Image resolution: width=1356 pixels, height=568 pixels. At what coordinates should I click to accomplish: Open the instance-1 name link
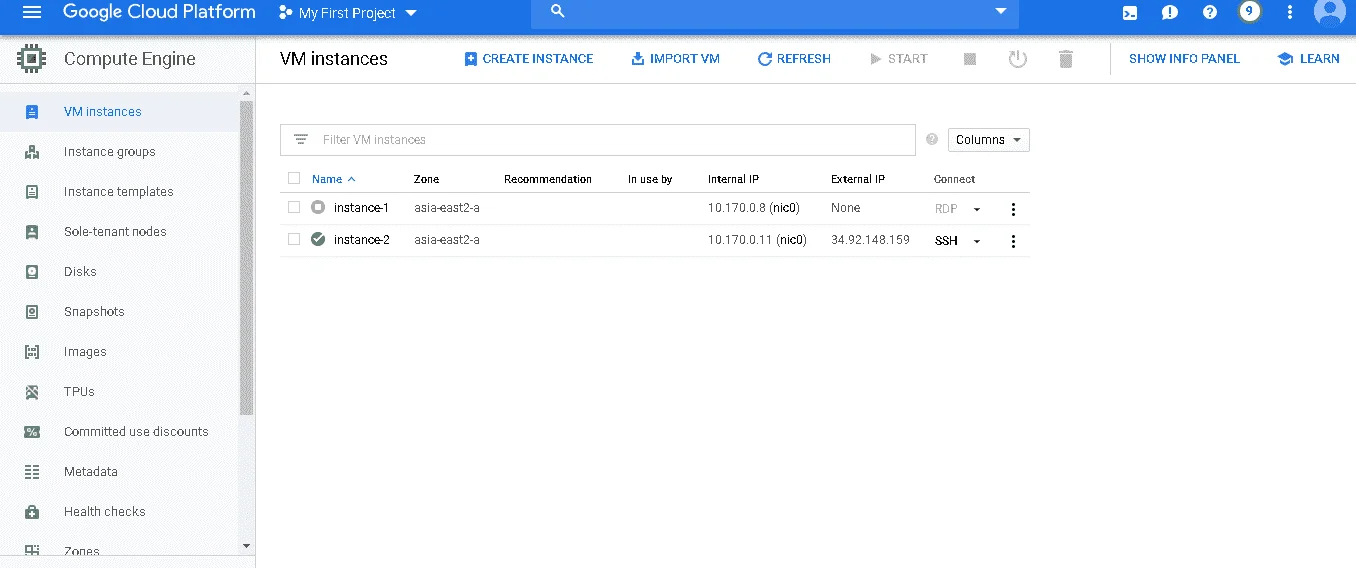361,208
